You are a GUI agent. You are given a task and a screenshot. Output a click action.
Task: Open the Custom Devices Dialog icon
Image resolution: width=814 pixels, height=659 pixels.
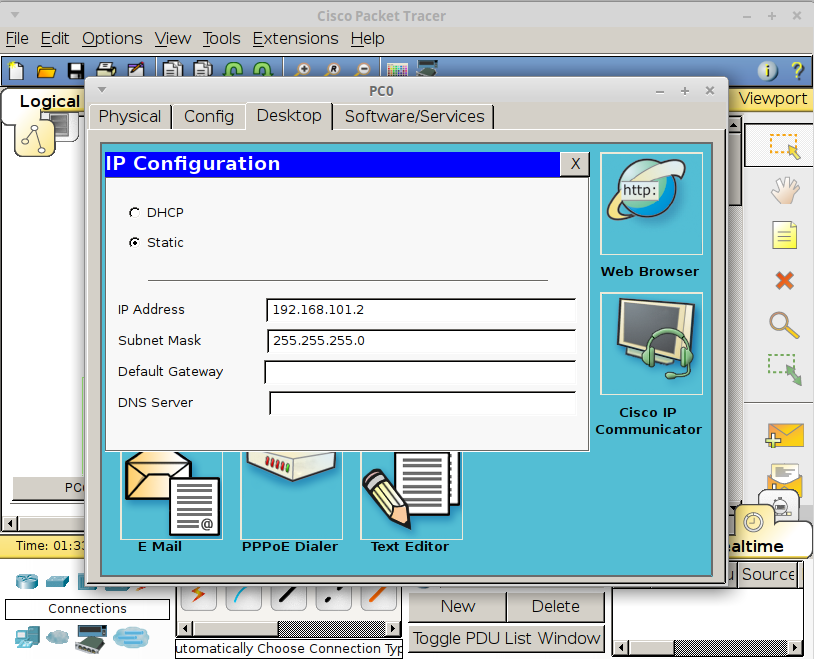pyautogui.click(x=428, y=69)
